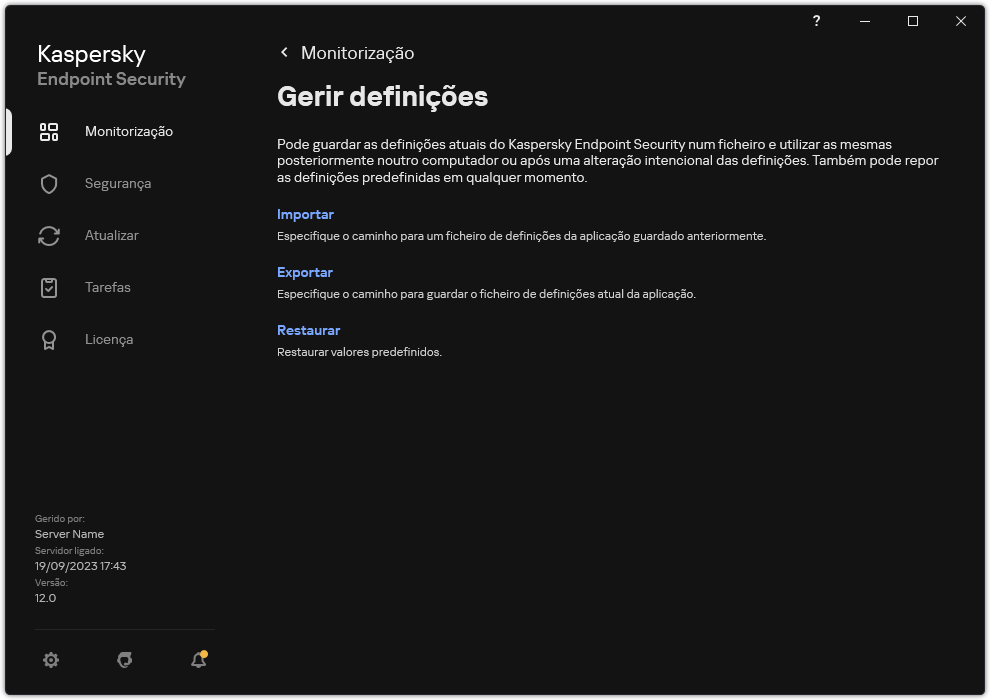Open the support icon in bottom bar
Viewport: 990px width, 700px height.
coord(125,660)
